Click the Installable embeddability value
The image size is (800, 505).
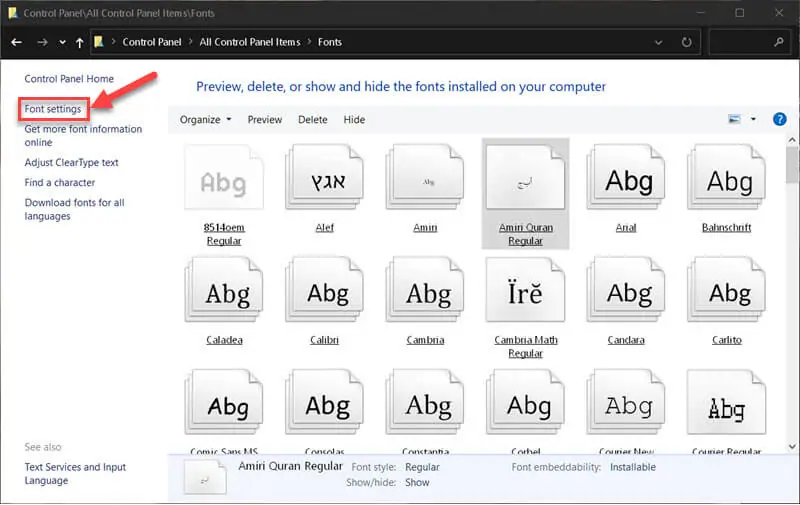pyautogui.click(x=633, y=467)
